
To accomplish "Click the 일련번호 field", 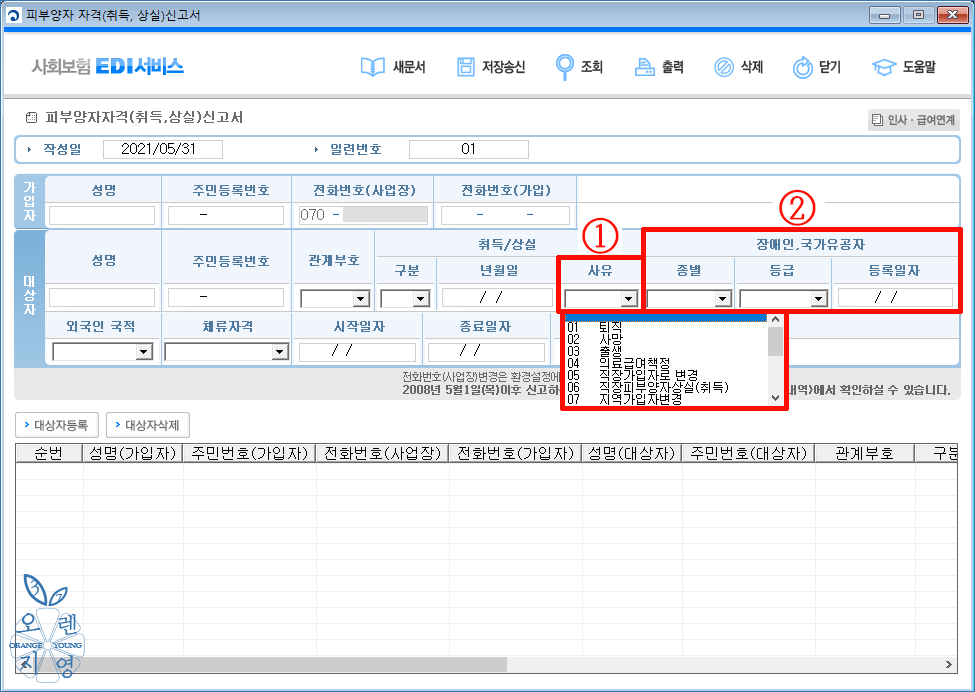I will tap(468, 149).
